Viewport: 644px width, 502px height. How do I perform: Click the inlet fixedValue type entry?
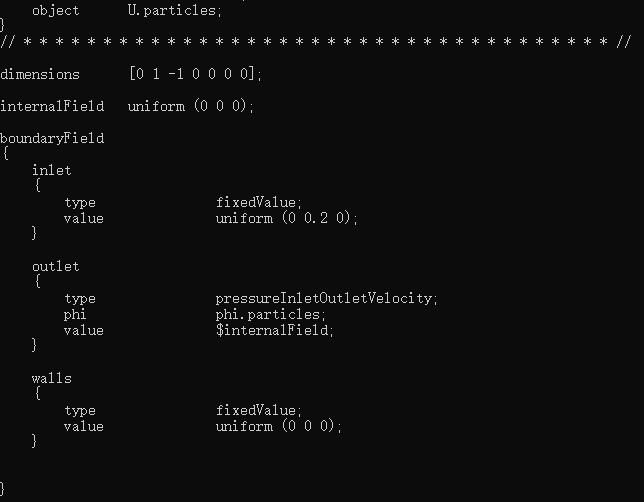pyautogui.click(x=259, y=202)
